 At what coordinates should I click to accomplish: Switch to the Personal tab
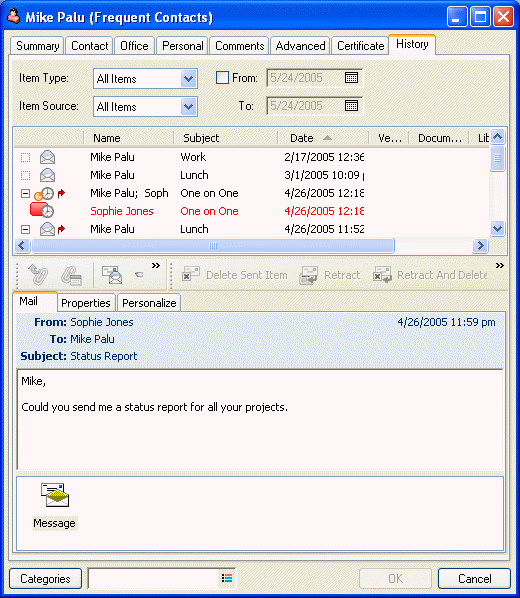tap(182, 46)
